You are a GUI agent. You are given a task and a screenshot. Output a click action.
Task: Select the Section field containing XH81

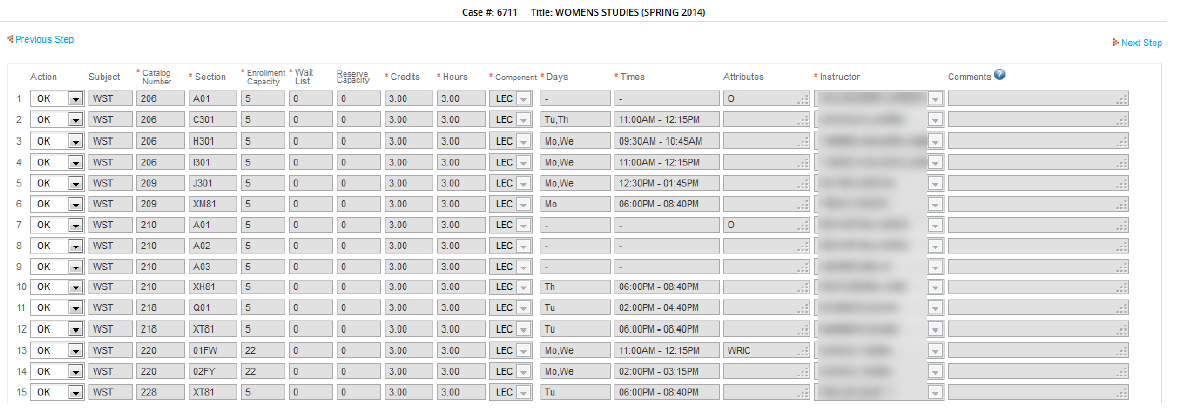(213, 288)
